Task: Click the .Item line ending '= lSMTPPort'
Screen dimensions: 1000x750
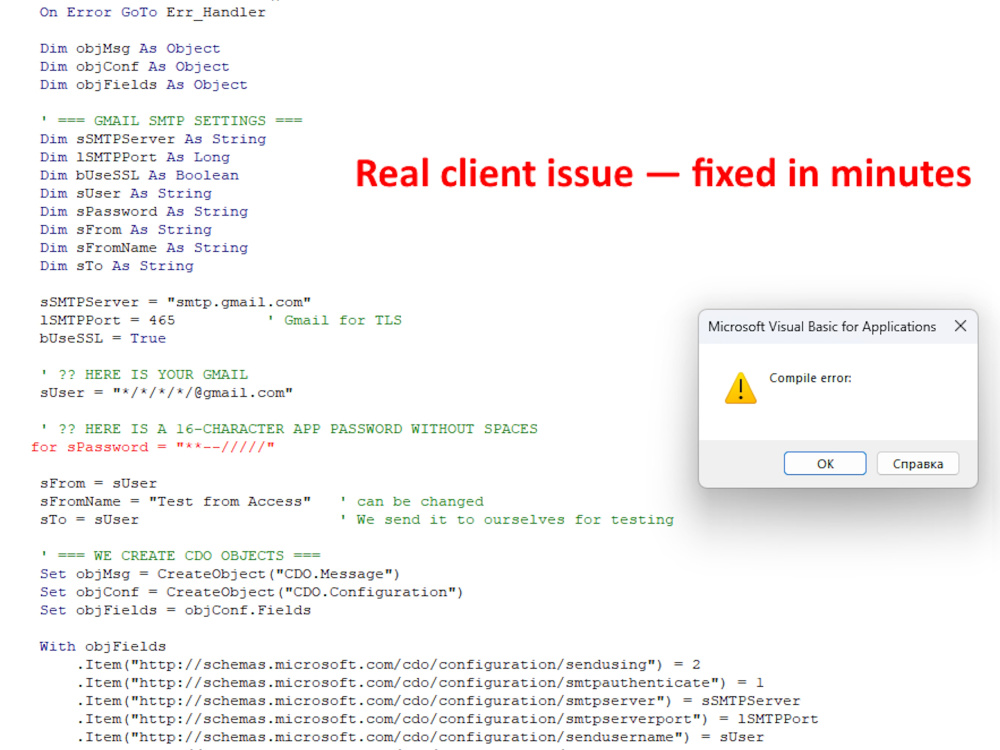Action: [x=447, y=719]
